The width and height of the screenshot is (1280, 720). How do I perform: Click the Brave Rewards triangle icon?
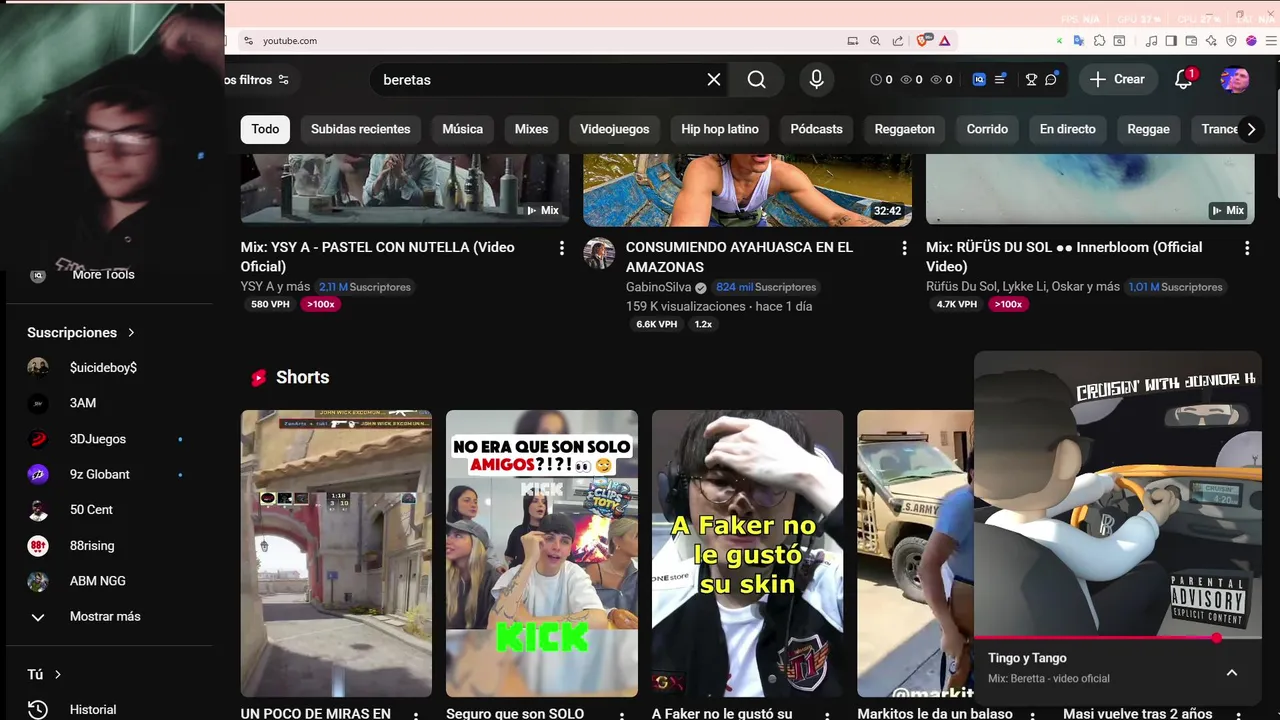[x=944, y=41]
